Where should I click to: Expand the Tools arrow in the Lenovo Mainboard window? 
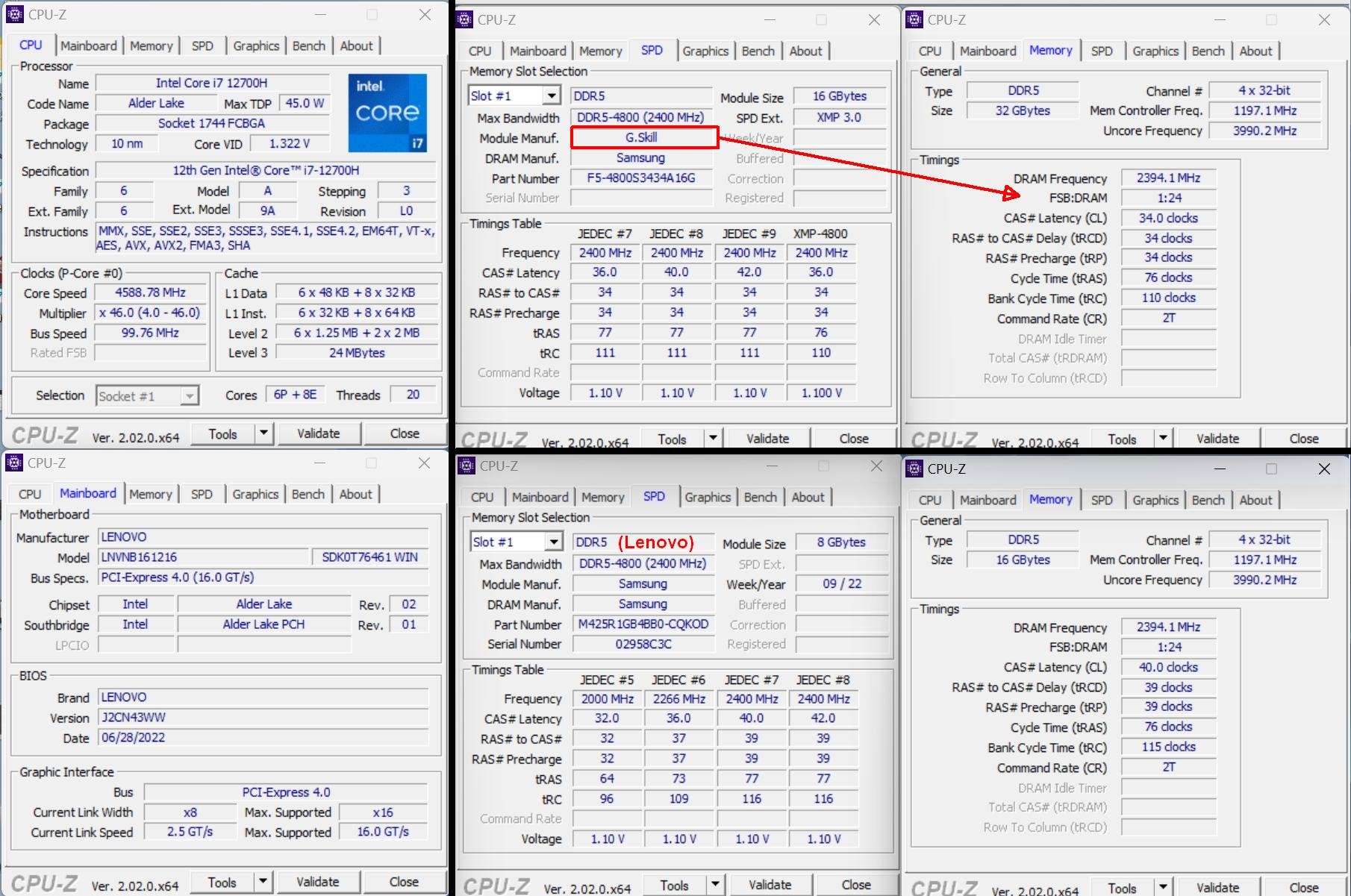tap(263, 882)
